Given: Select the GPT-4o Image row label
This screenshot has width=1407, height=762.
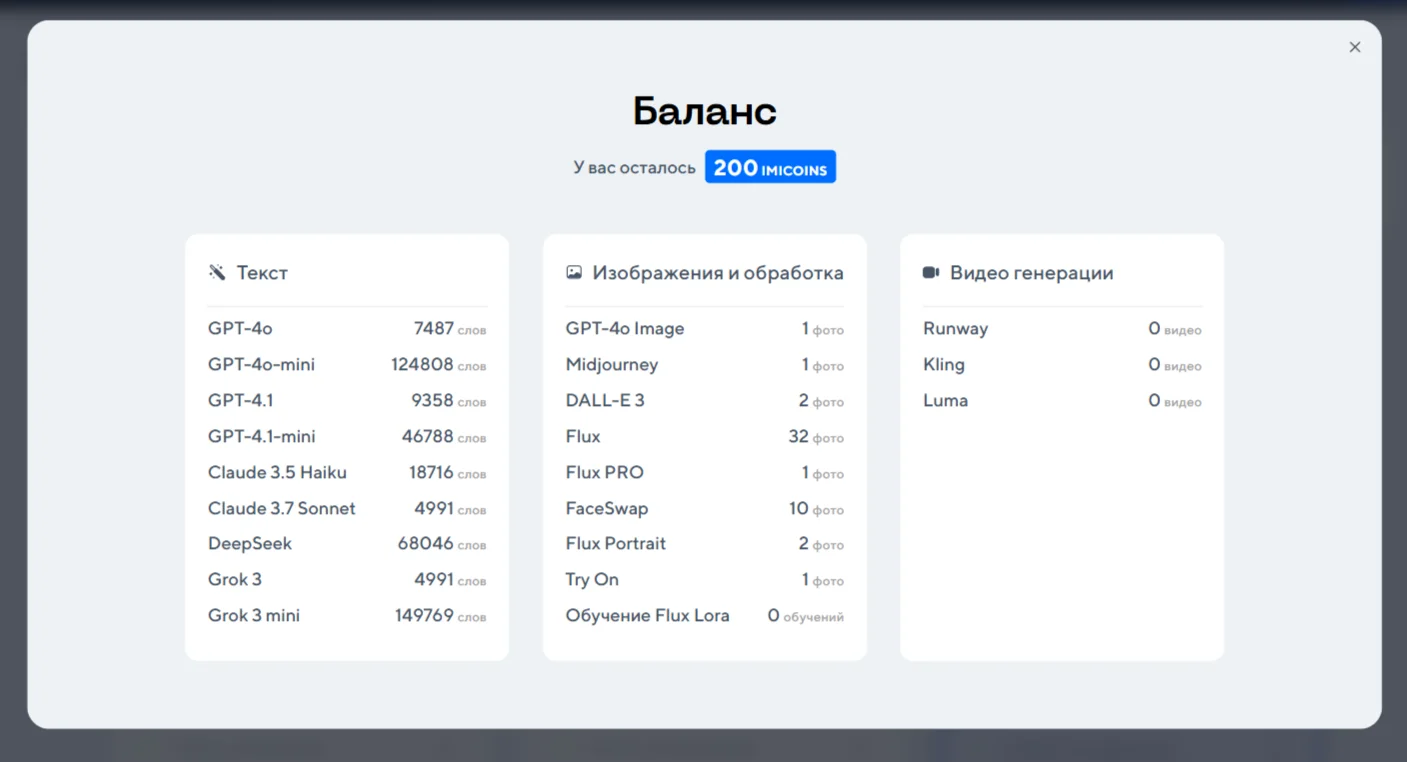Looking at the screenshot, I should (625, 329).
